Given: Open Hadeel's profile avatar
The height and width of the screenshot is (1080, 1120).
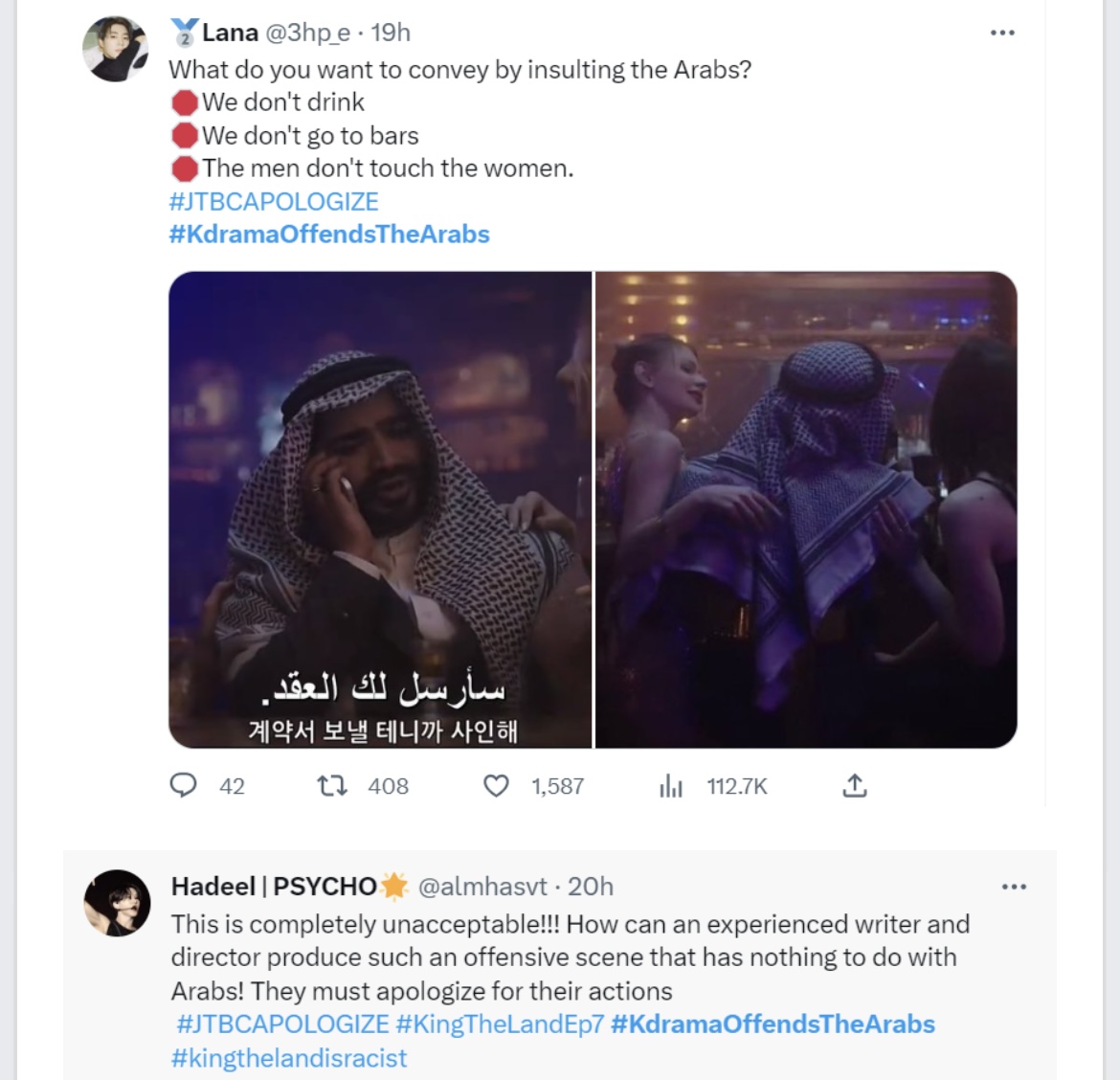Looking at the screenshot, I should [117, 903].
